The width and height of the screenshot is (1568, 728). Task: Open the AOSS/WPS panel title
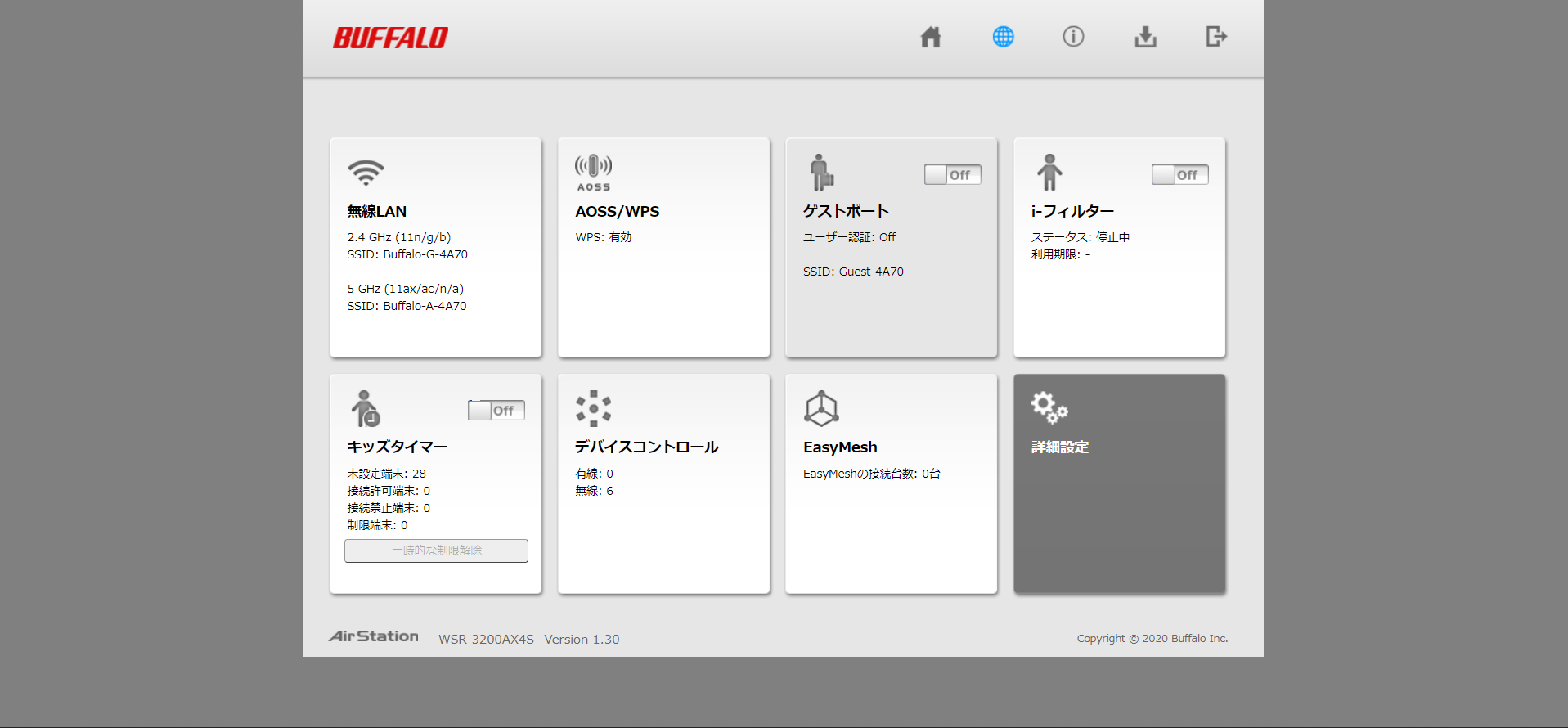click(x=618, y=212)
